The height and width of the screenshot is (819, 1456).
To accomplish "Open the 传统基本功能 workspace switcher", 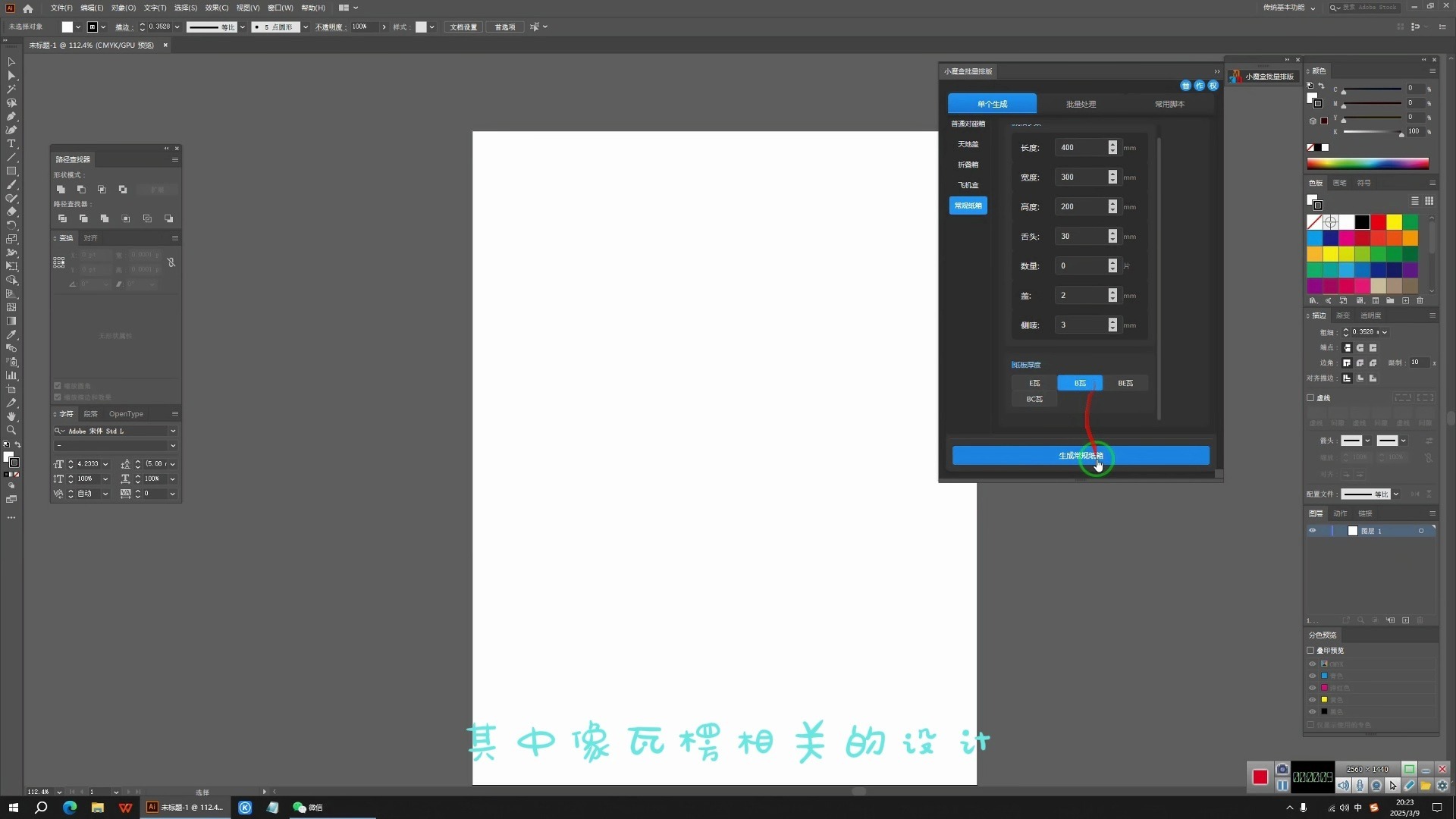I will tap(1288, 8).
